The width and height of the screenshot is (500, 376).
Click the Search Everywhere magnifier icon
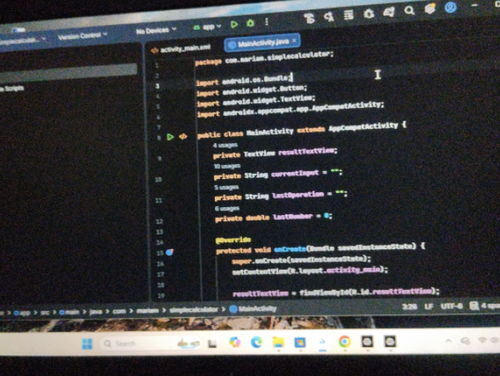click(409, 11)
